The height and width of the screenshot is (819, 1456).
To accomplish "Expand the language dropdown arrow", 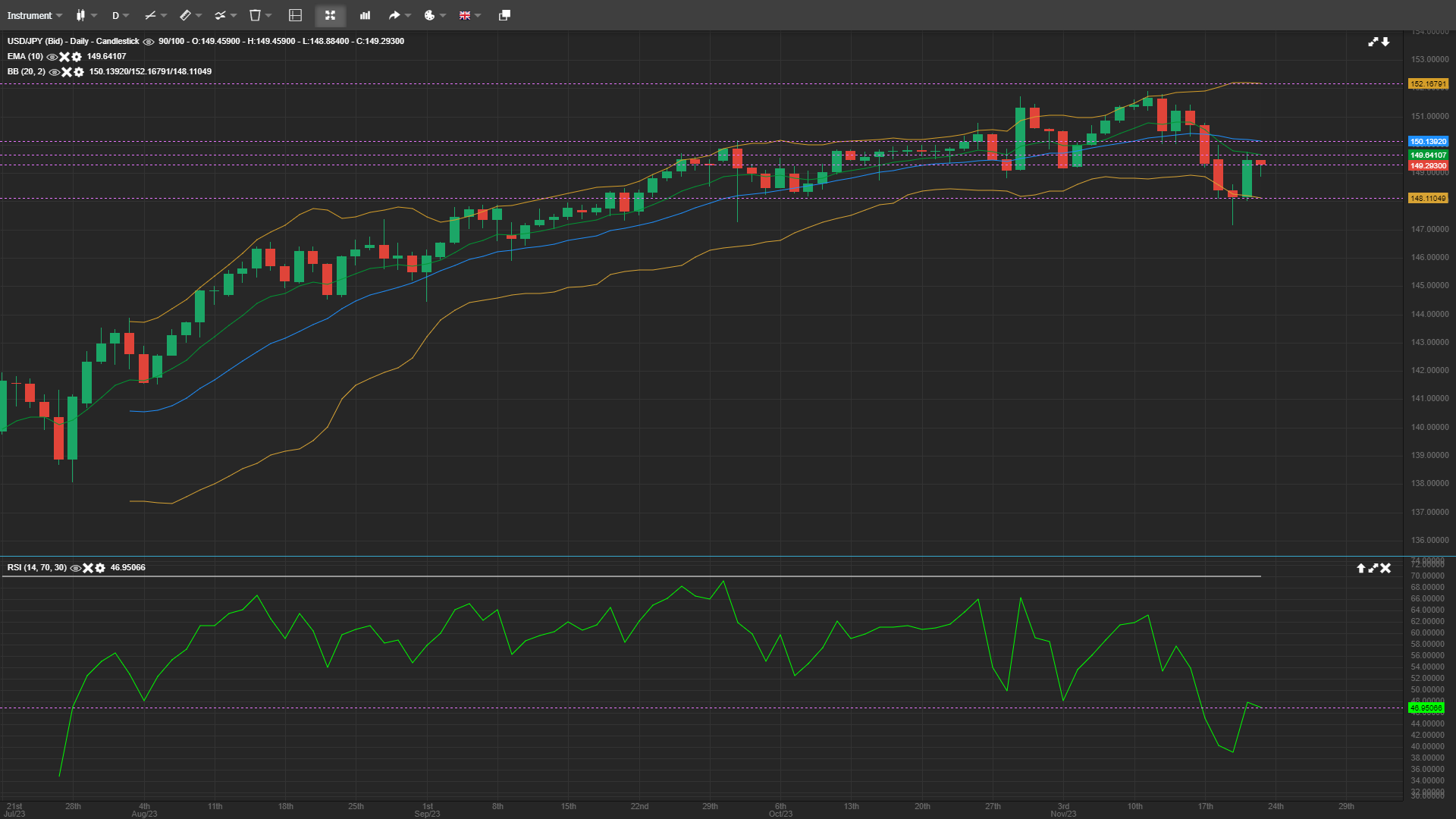I will pos(478,15).
